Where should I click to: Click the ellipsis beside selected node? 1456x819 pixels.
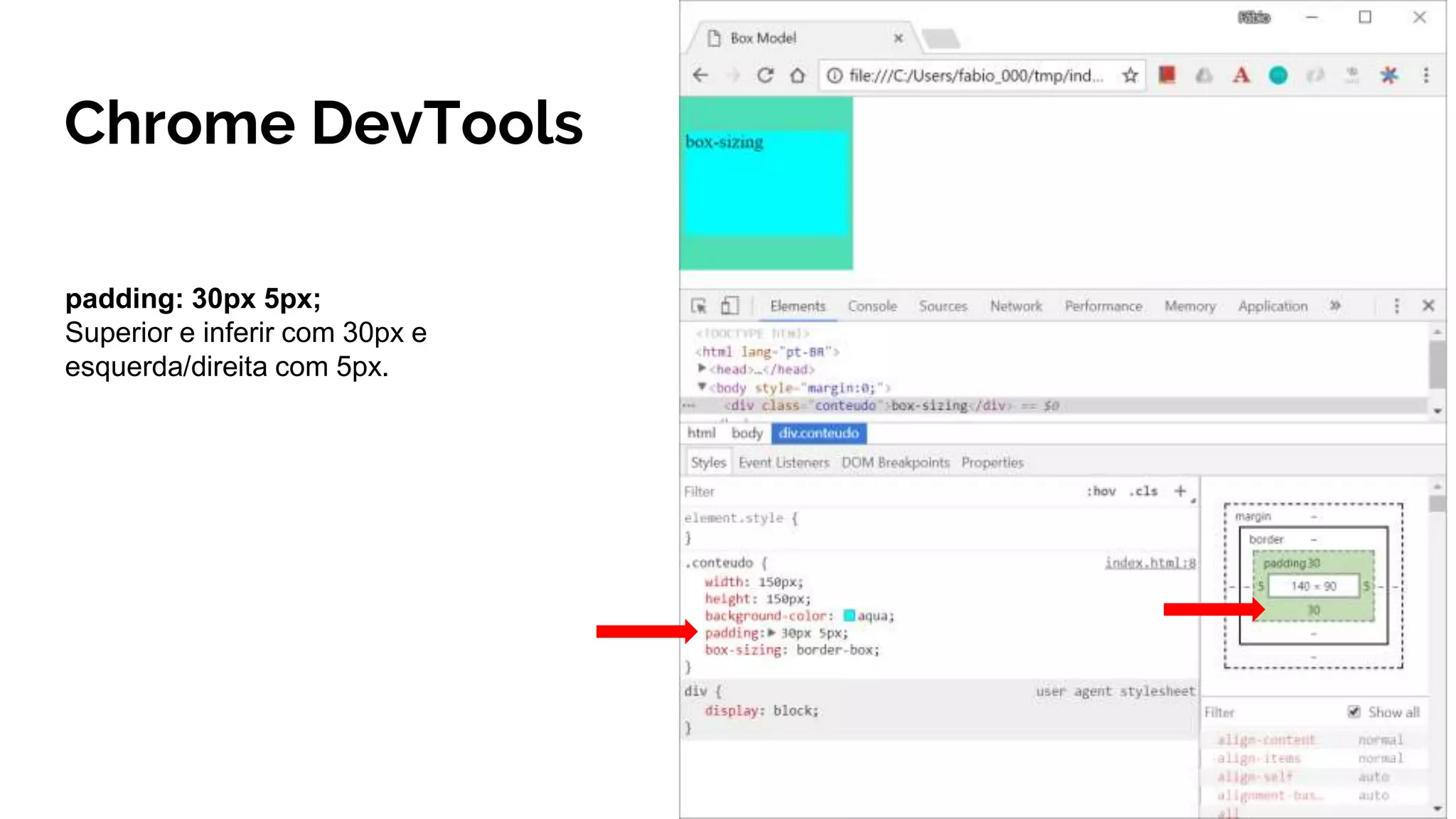688,406
